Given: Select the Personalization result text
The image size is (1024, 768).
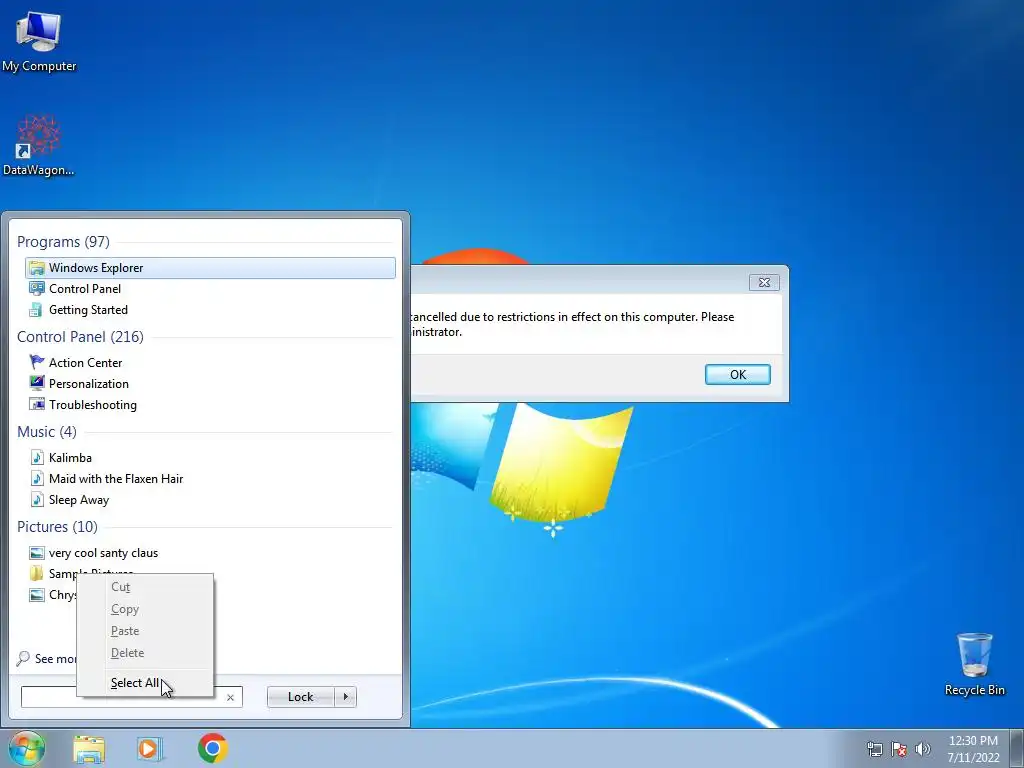Looking at the screenshot, I should pyautogui.click(x=89, y=383).
